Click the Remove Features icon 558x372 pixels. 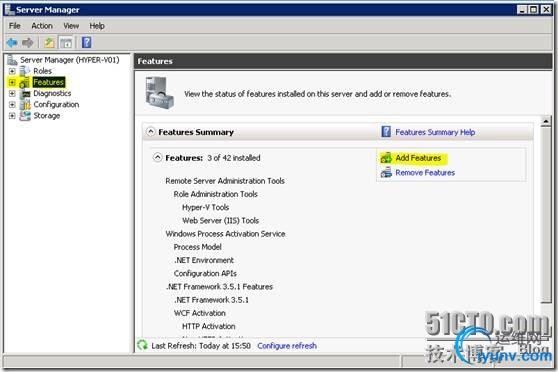coord(386,173)
